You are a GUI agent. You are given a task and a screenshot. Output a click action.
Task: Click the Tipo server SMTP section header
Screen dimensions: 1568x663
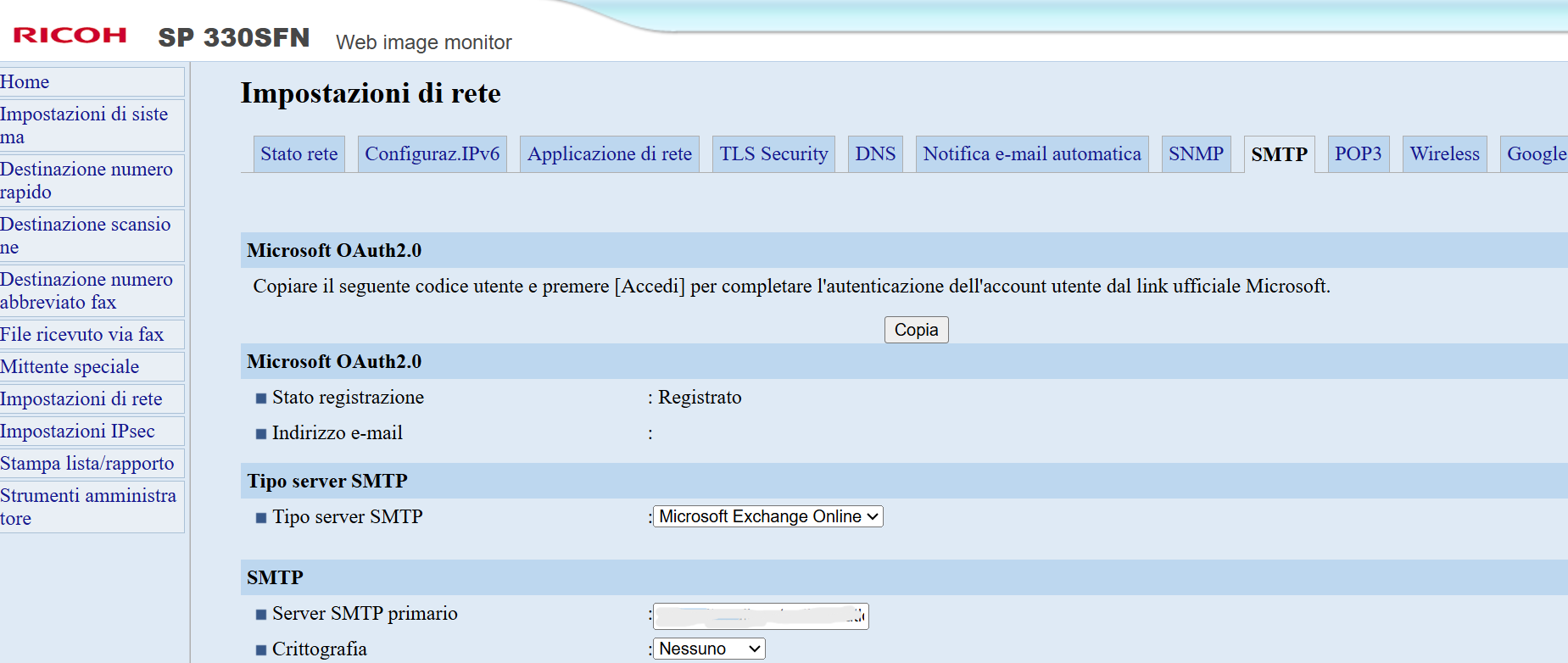pos(904,481)
